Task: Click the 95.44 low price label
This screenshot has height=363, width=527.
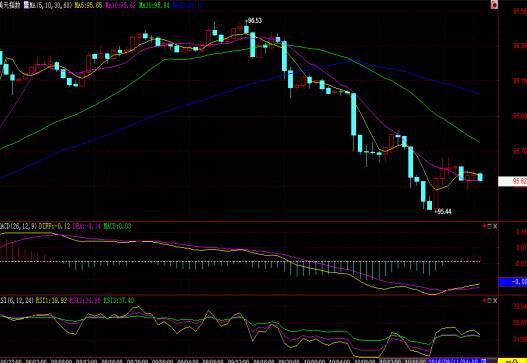Action: coord(443,211)
